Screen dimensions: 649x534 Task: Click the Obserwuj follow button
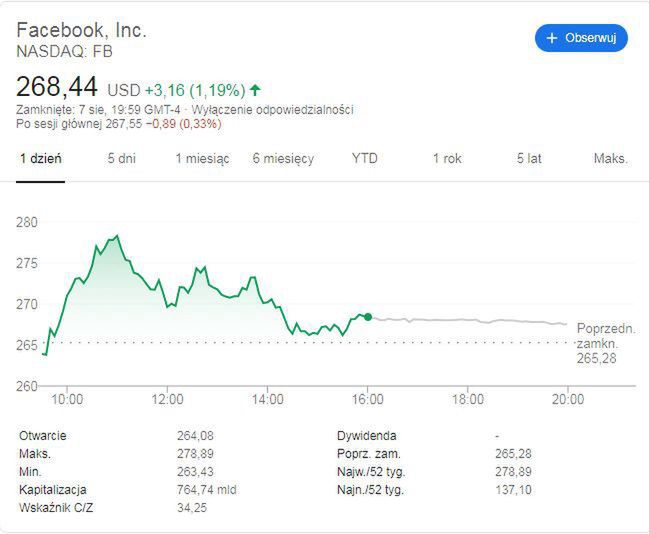581,38
